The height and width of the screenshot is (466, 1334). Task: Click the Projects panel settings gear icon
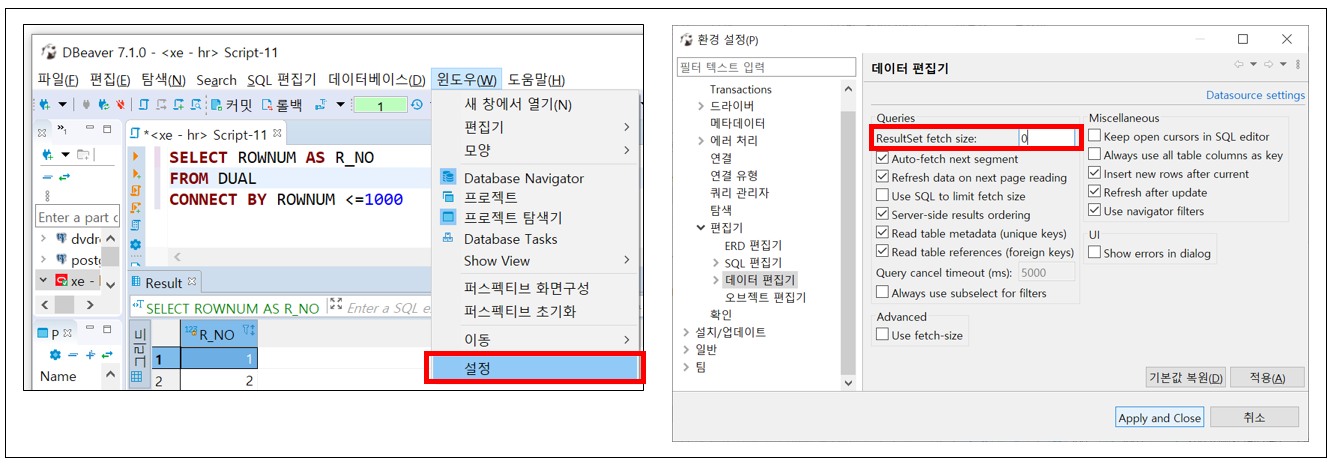coord(56,355)
